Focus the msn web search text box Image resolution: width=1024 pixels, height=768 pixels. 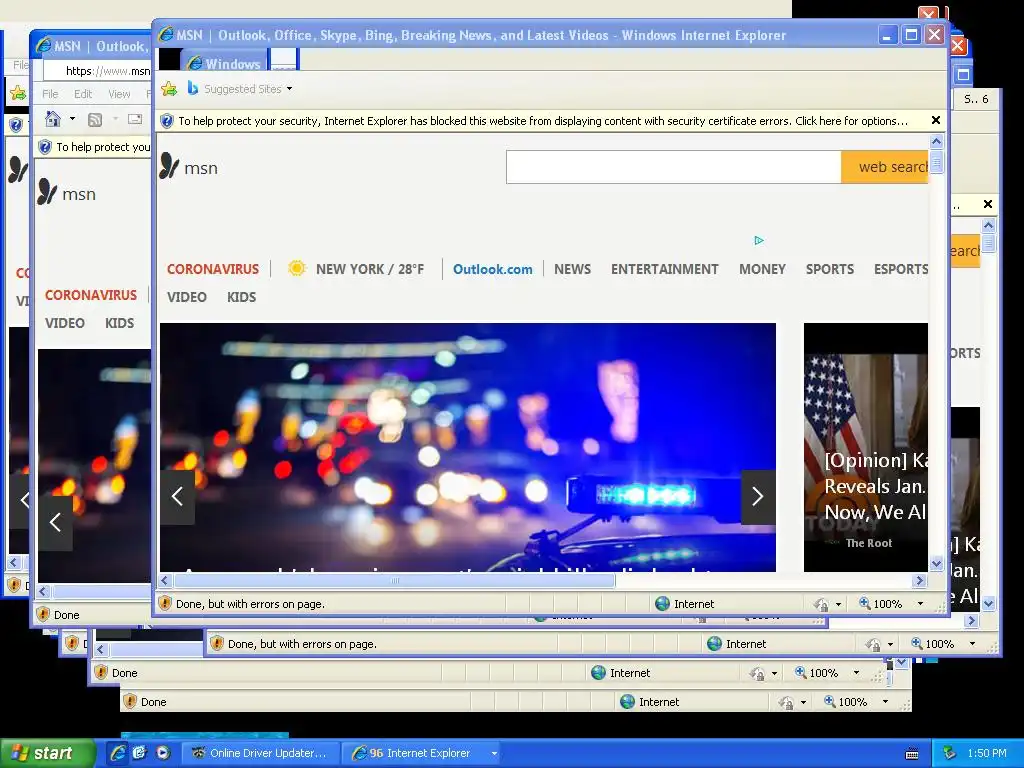(x=673, y=167)
